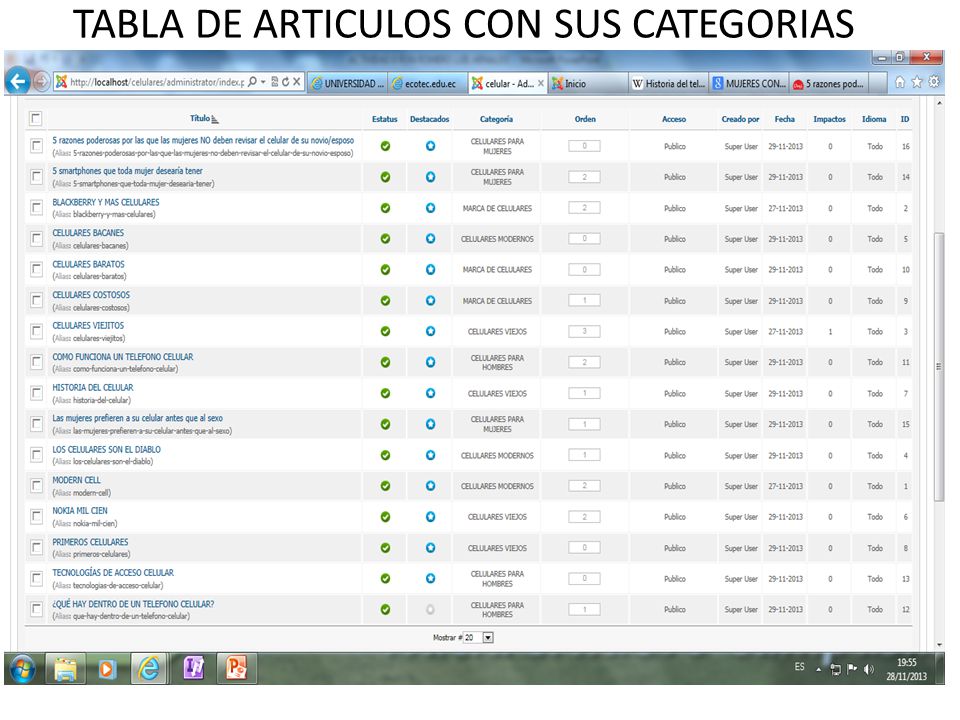Click the vertical scrollbar thumb of the page
This screenshot has height=720, width=960.
939,367
